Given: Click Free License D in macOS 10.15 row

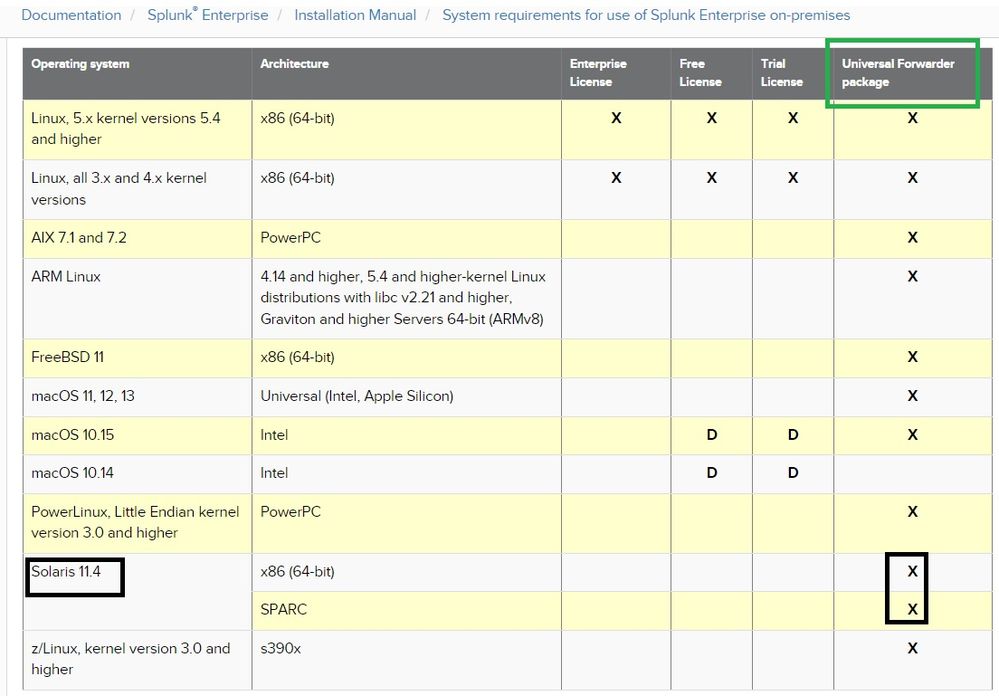Looking at the screenshot, I should click(712, 435).
